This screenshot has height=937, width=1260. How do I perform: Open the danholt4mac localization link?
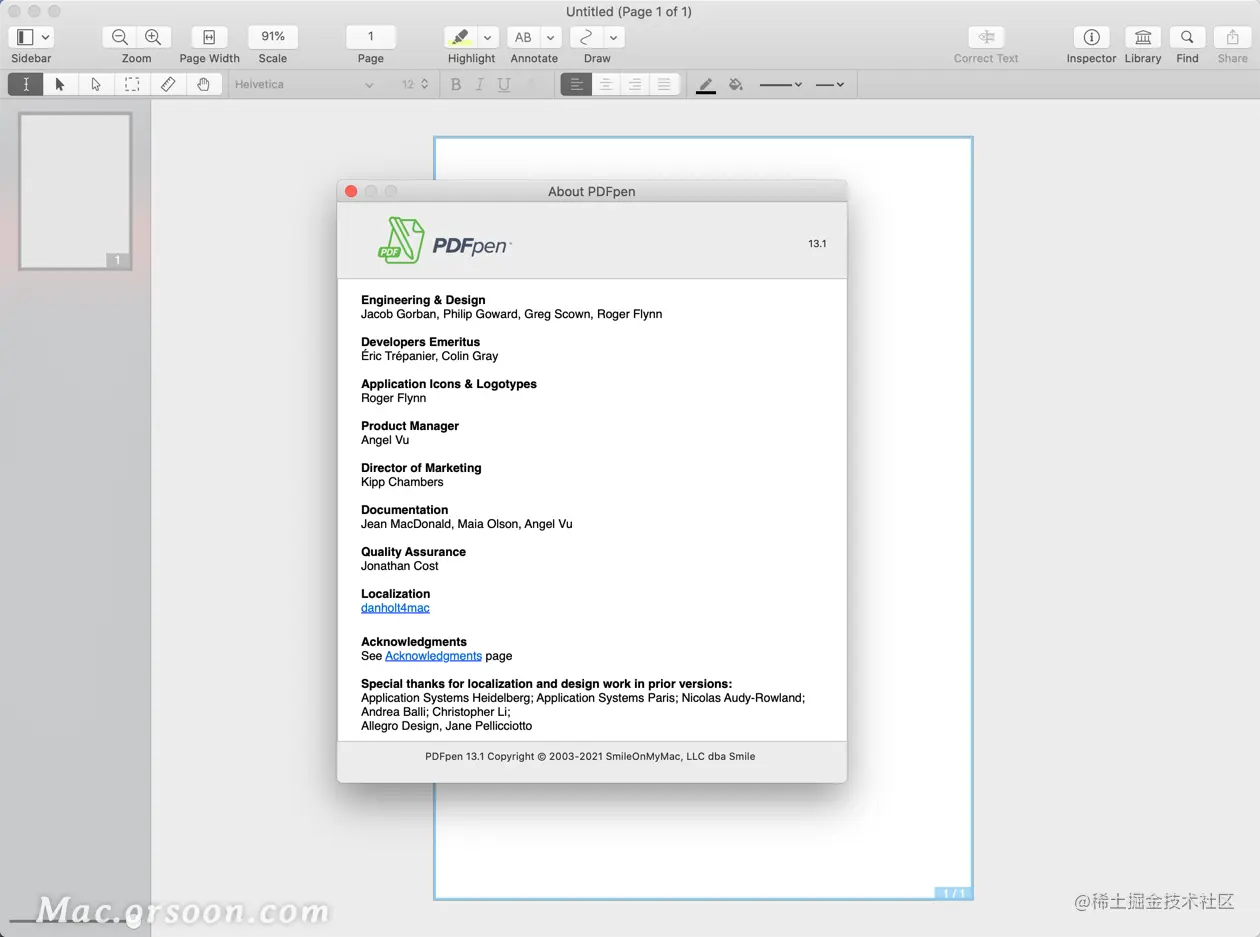pos(395,608)
